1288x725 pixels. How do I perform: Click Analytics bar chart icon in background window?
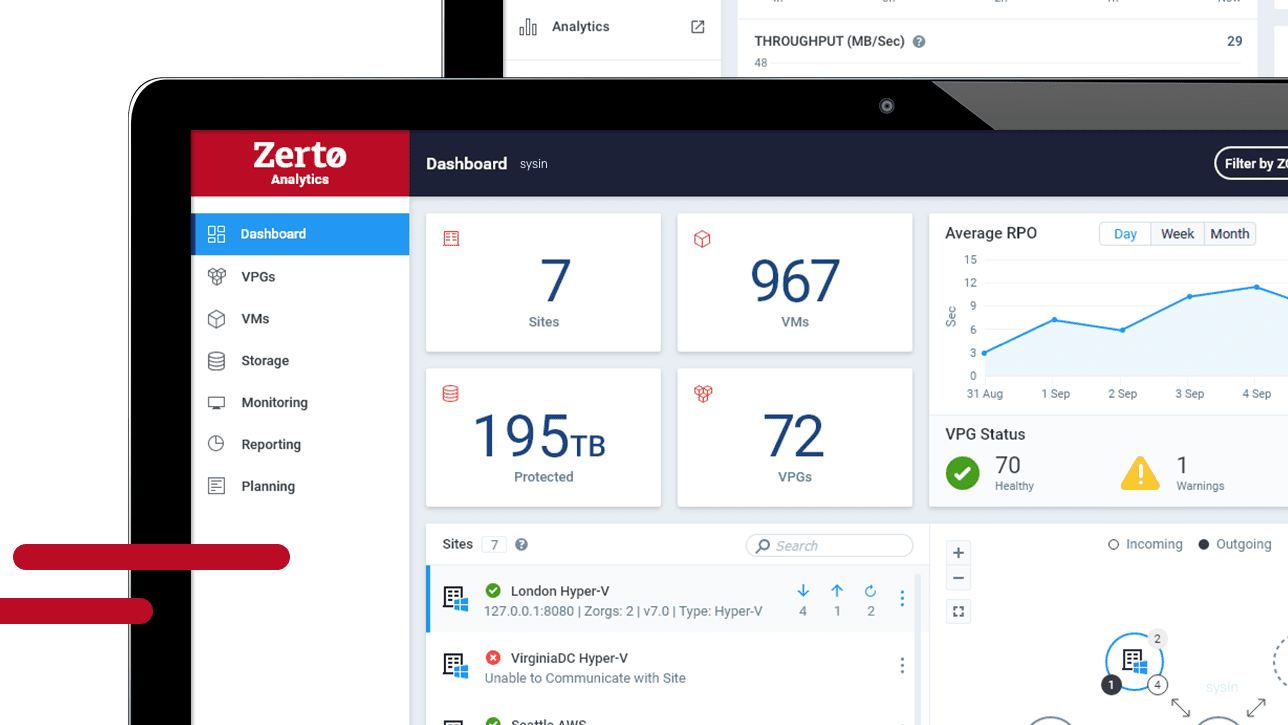coord(528,27)
